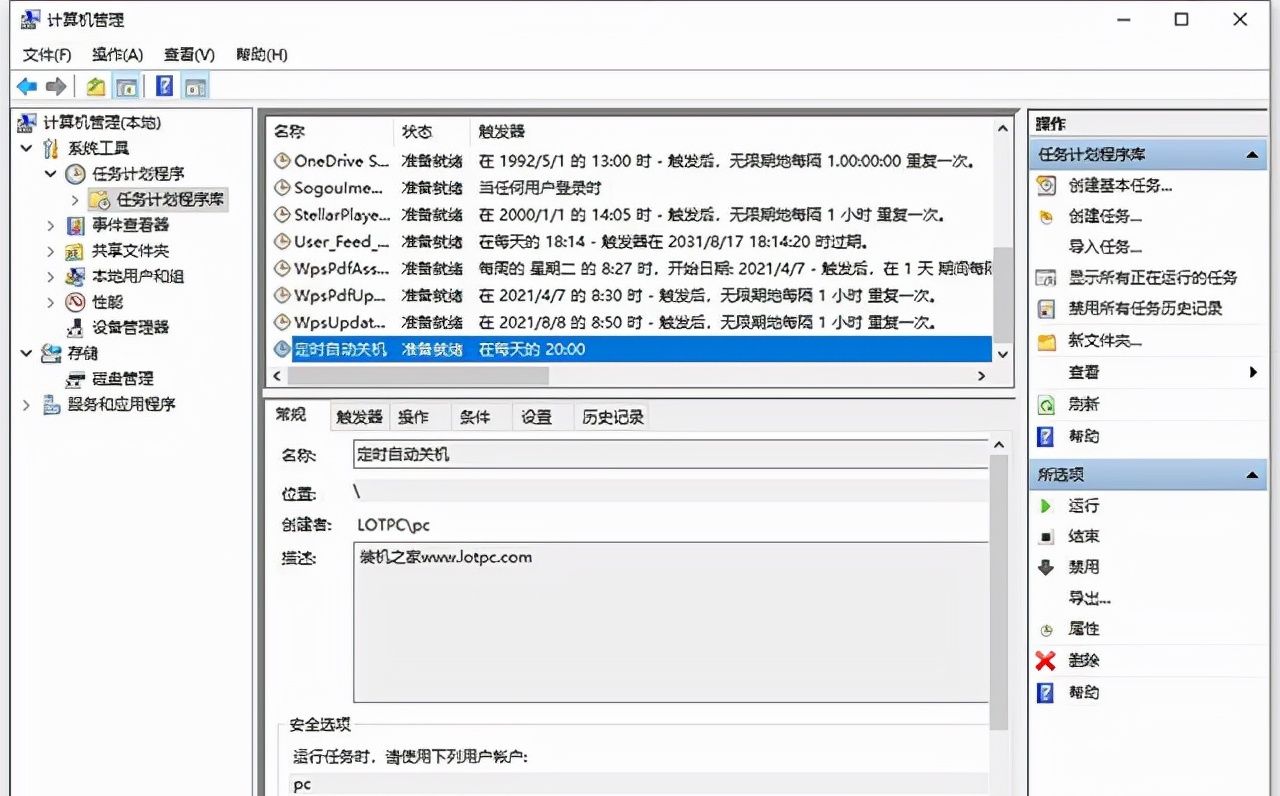Switch to the 触发器 tab
Image resolution: width=1280 pixels, height=796 pixels.
(x=359, y=417)
